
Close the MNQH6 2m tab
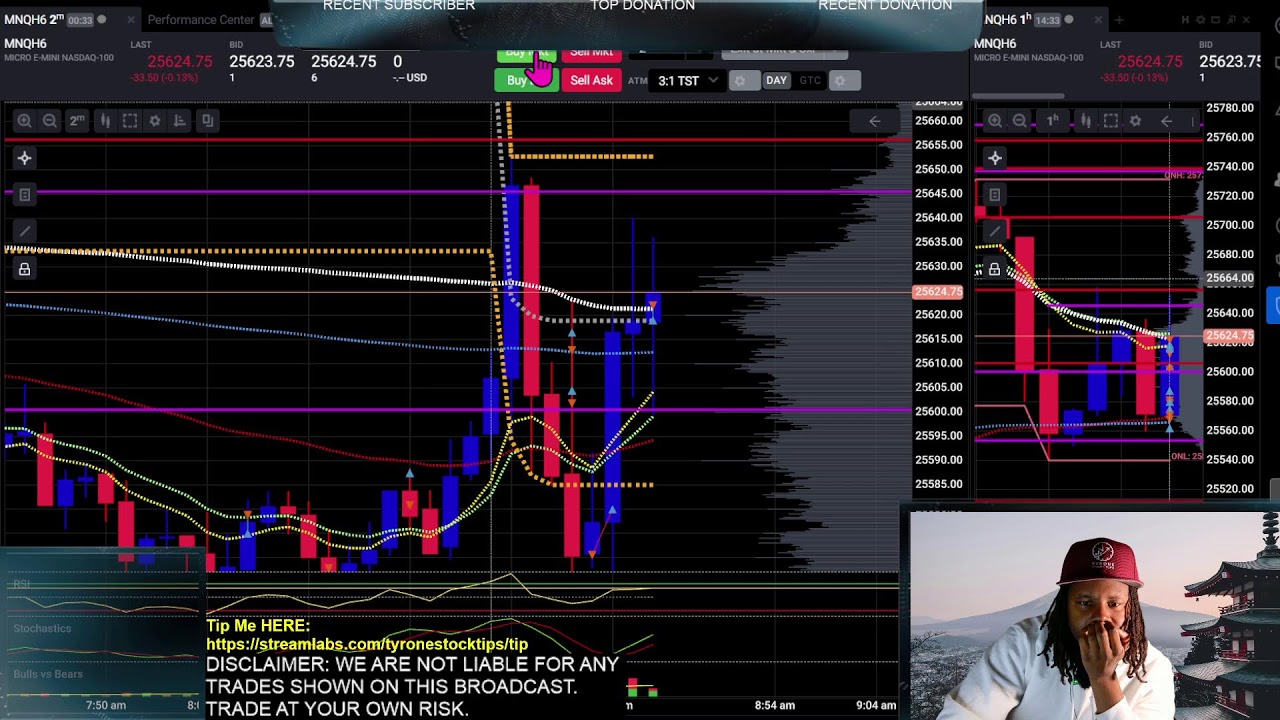pyautogui.click(x=130, y=20)
